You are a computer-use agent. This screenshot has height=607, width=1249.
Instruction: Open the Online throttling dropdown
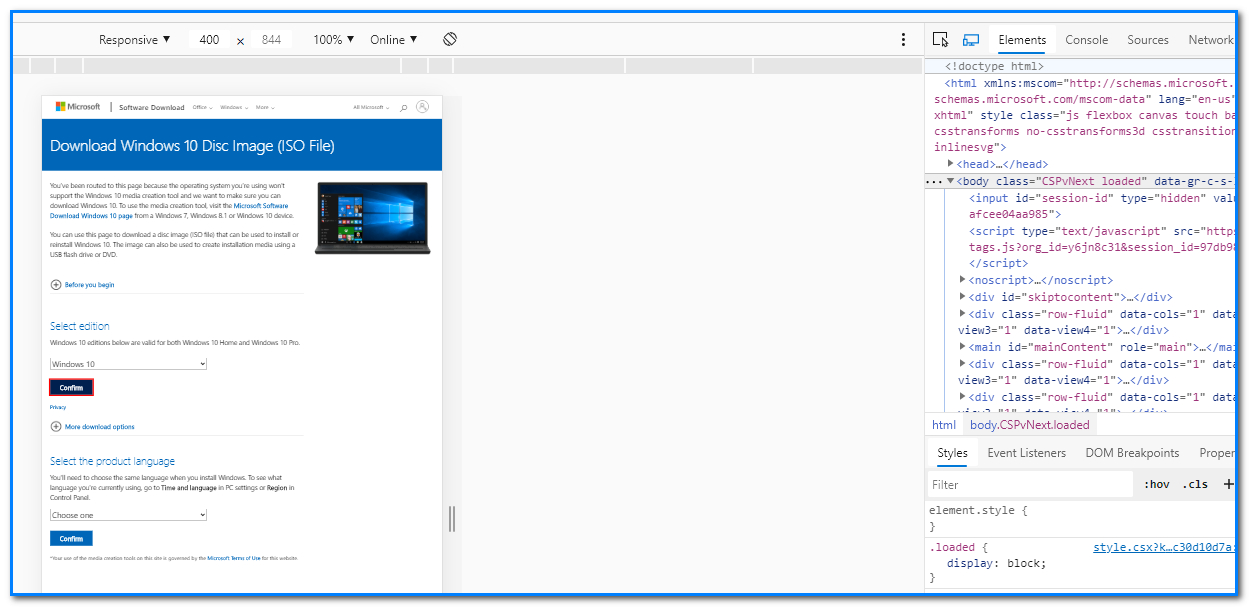pyautogui.click(x=393, y=40)
